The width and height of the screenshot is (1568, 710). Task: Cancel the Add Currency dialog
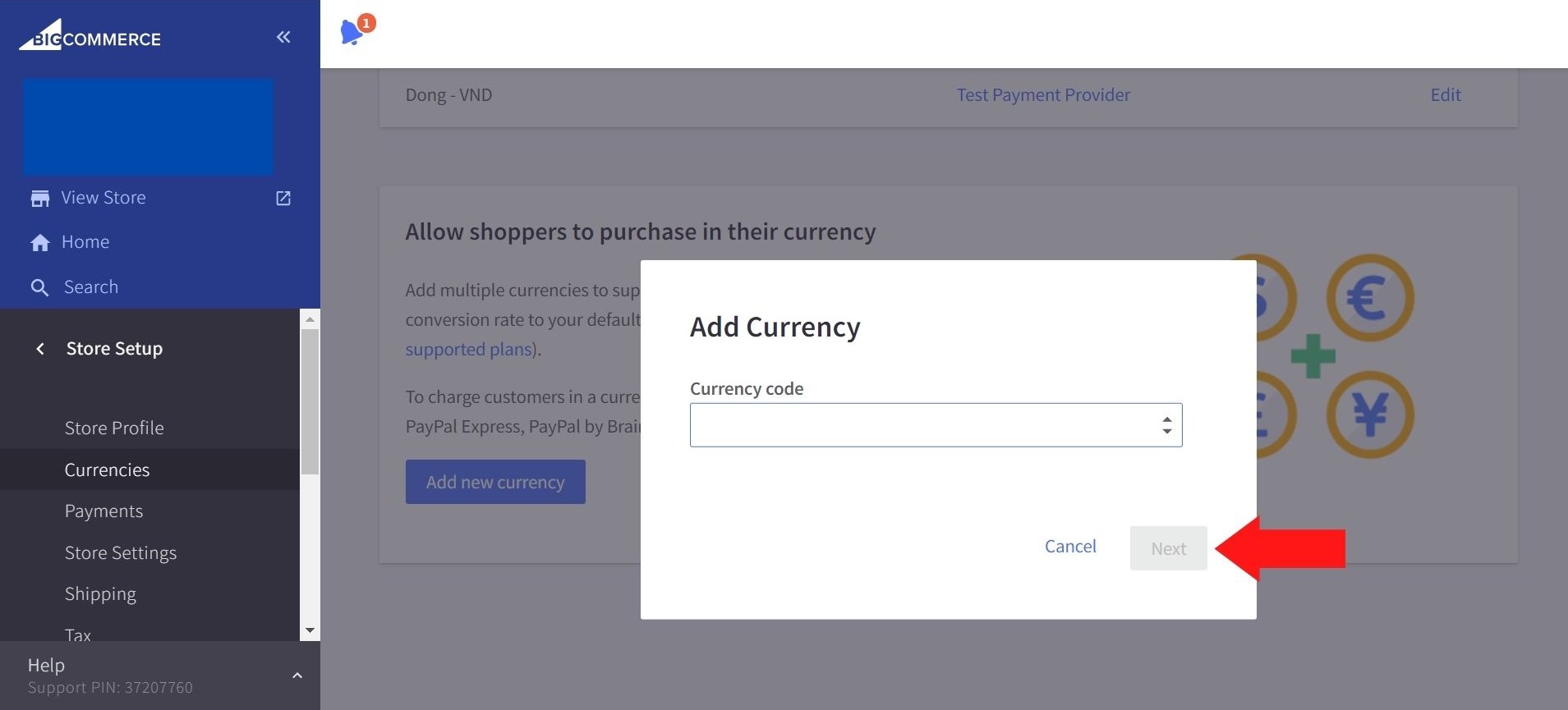(1070, 547)
